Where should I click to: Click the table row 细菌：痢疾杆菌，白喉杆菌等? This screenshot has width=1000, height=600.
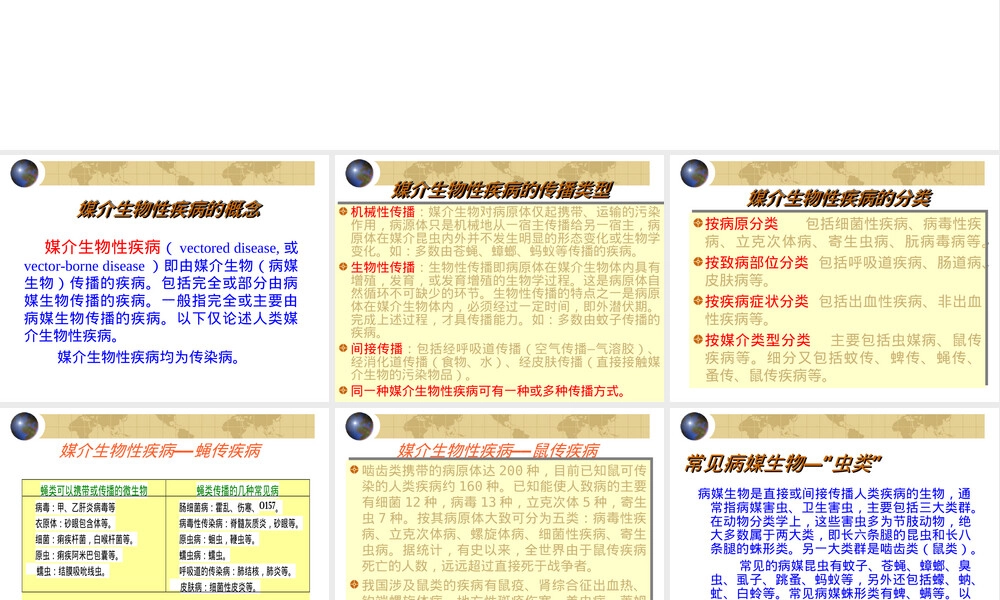coord(85,539)
